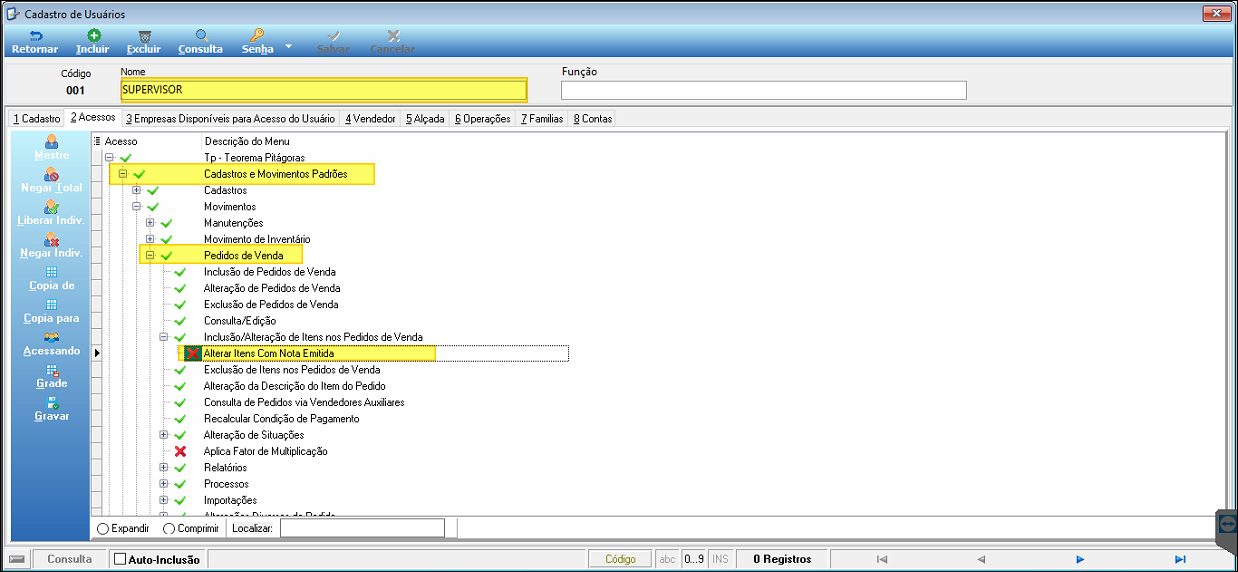1238x572 pixels.
Task: Toggle red X on Aplica Fator de Multiplicação
Action: (x=180, y=451)
